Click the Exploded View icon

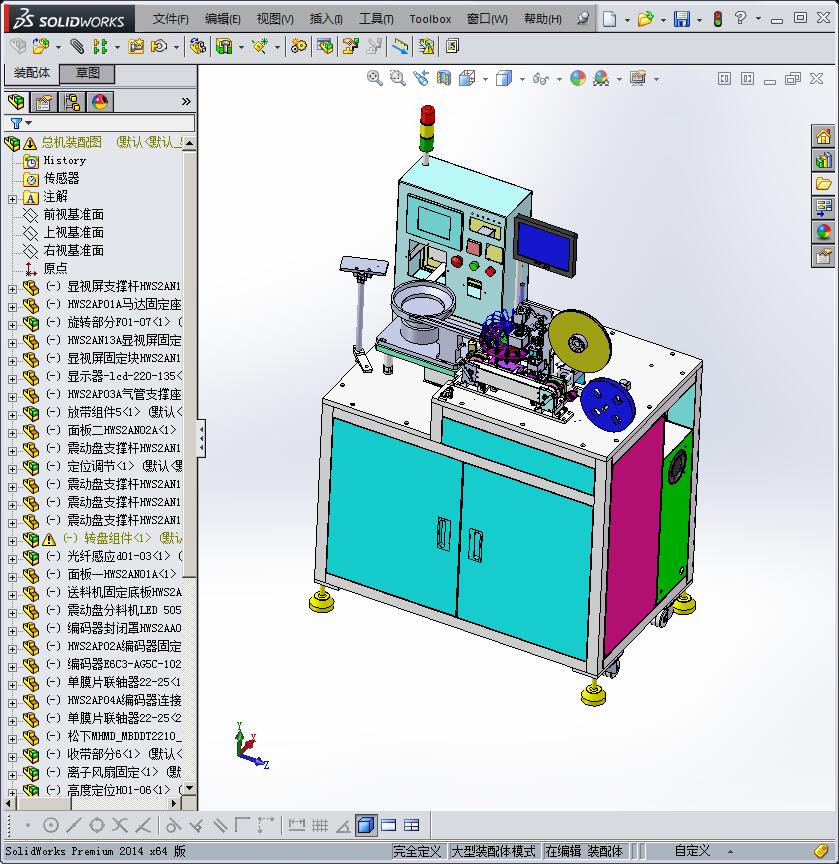tap(350, 46)
